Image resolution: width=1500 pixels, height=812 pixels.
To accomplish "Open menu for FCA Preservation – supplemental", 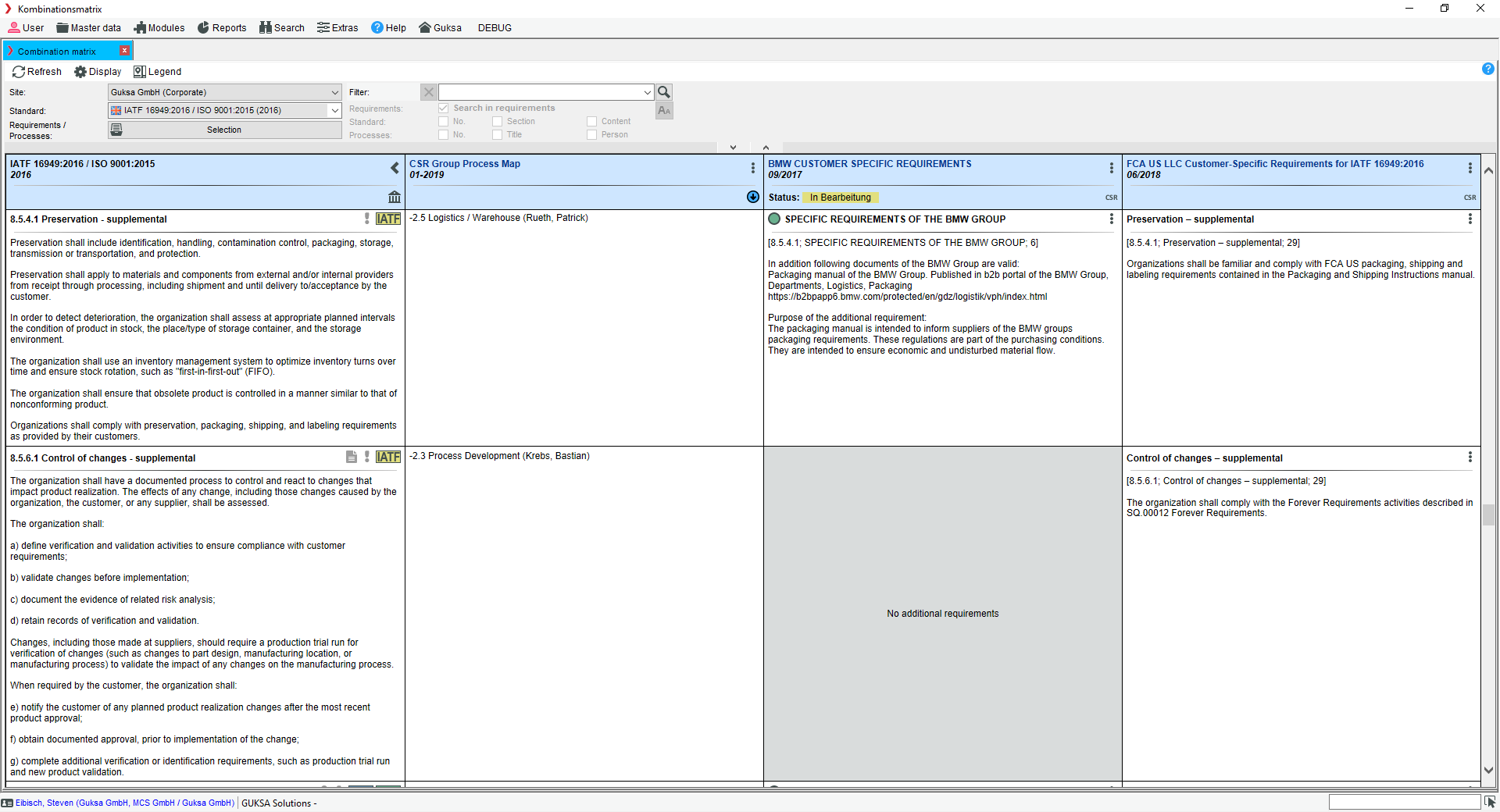I will click(x=1470, y=219).
